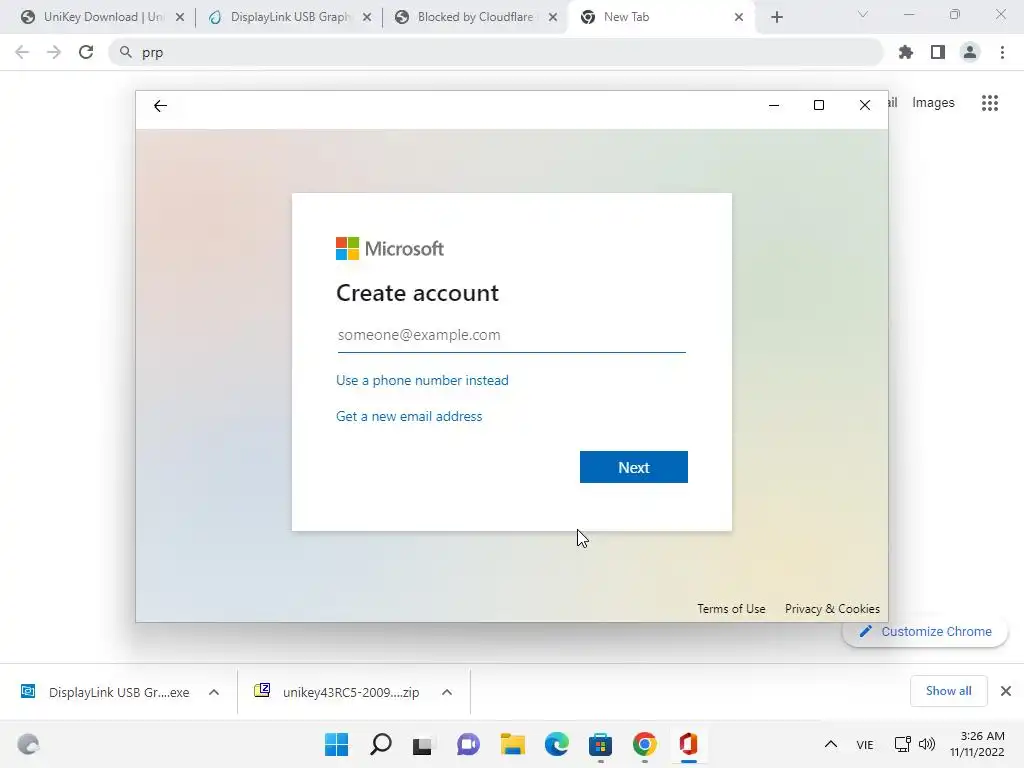Click the network icon in system tray
Viewport: 1024px width, 768px height.
(903, 744)
